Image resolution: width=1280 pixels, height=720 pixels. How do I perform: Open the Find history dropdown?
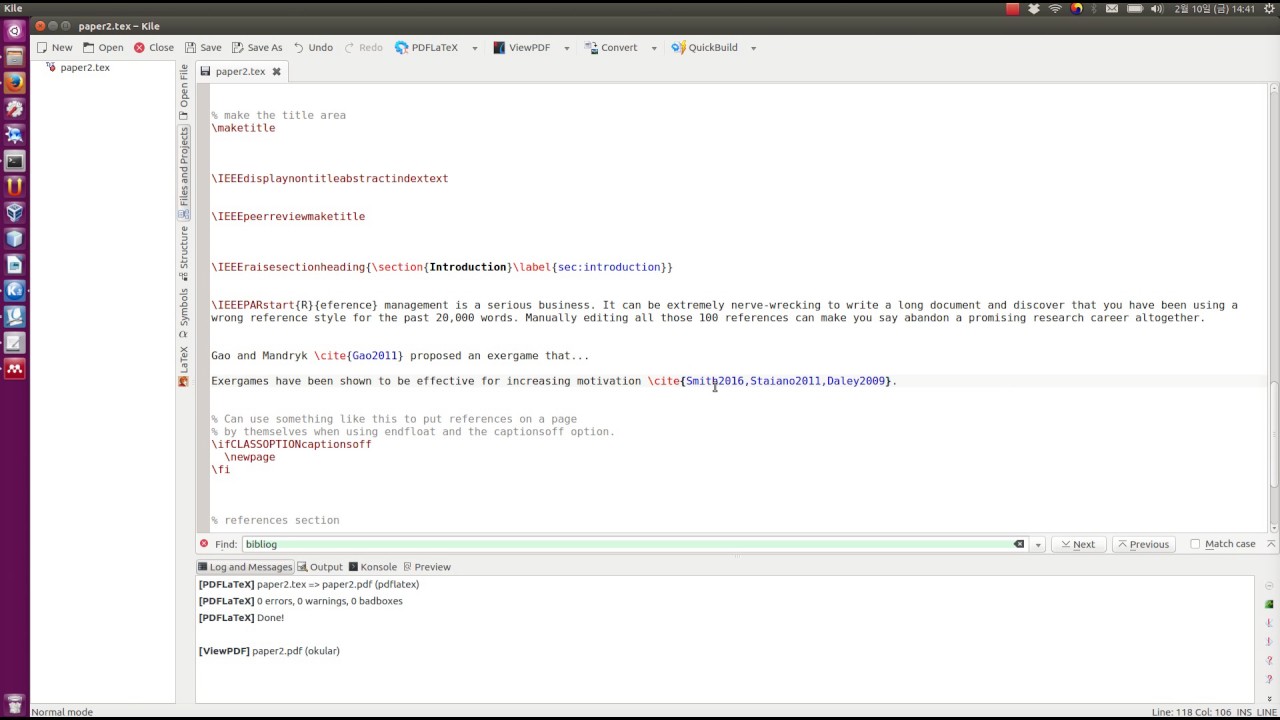point(1038,545)
